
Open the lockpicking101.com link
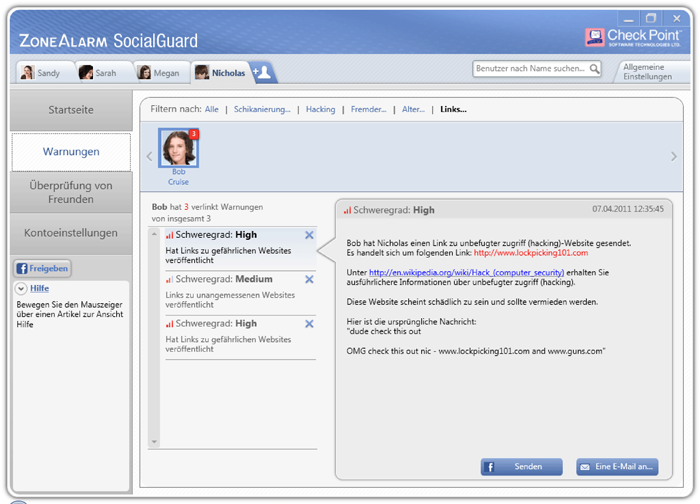(x=531, y=253)
